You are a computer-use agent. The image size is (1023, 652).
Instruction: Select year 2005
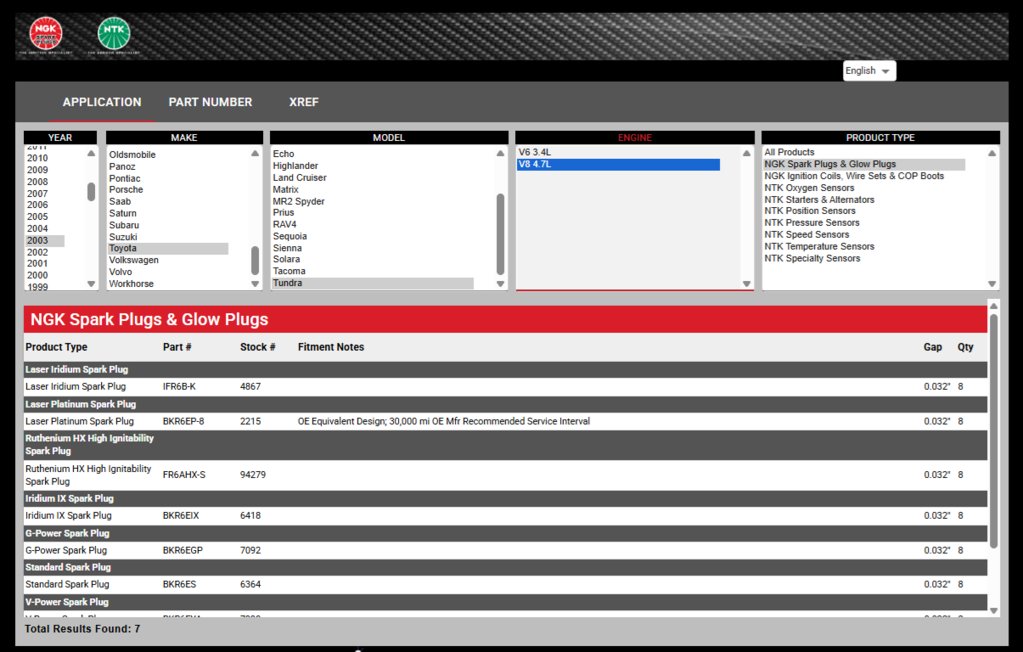point(37,217)
